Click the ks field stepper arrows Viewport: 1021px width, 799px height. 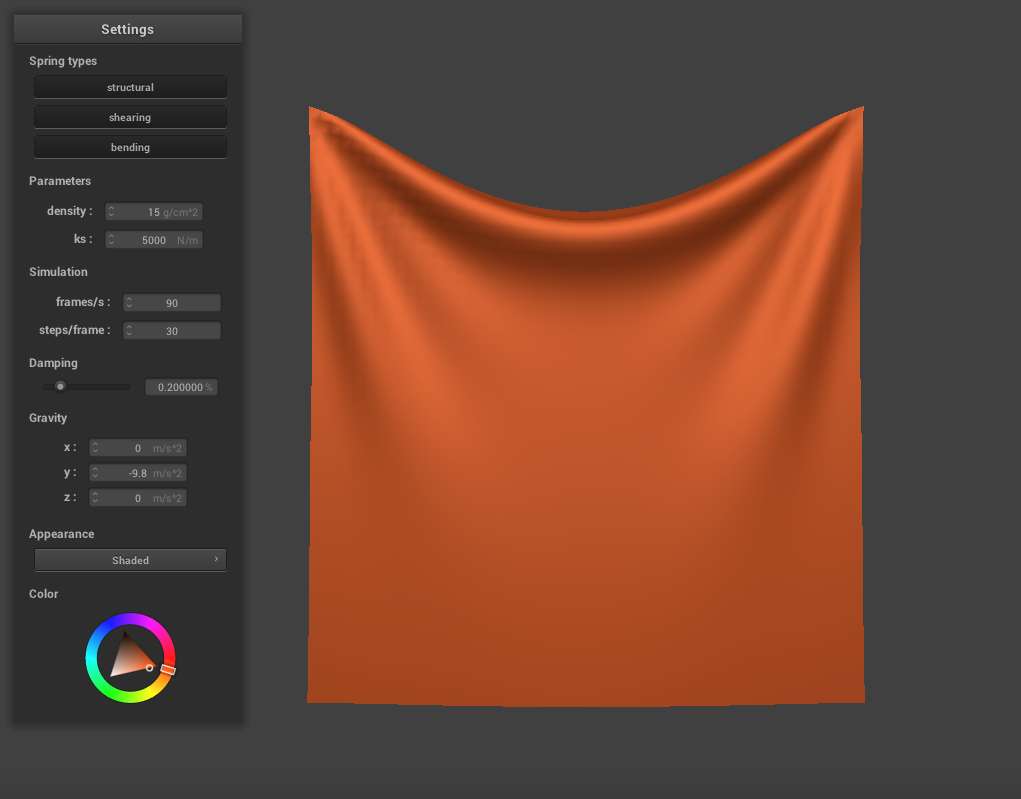(111, 240)
